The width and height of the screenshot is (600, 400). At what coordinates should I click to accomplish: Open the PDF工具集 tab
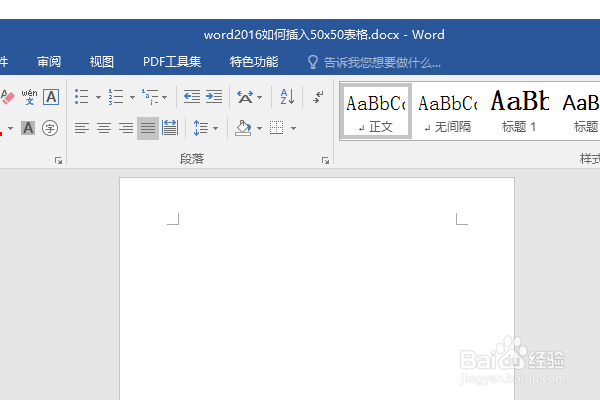[172, 62]
